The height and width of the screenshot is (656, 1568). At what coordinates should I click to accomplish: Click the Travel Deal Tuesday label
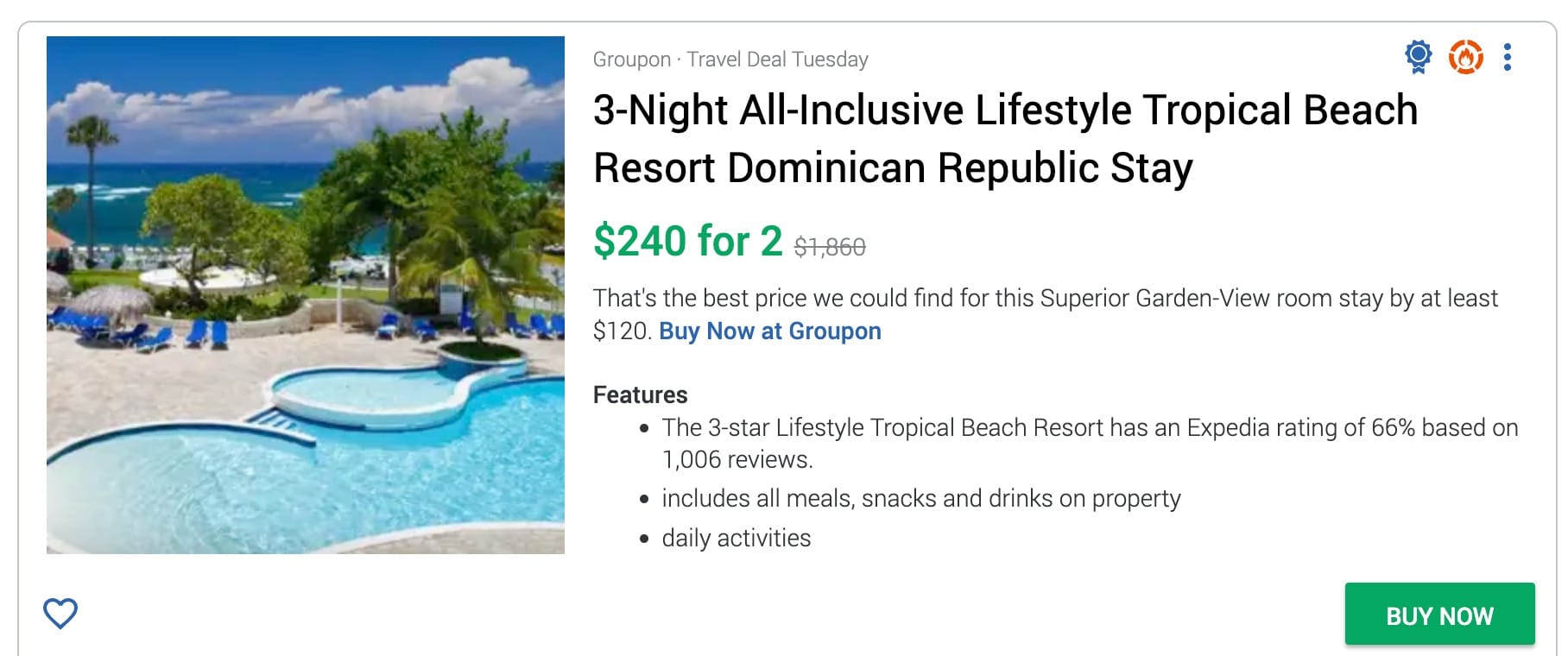click(777, 60)
